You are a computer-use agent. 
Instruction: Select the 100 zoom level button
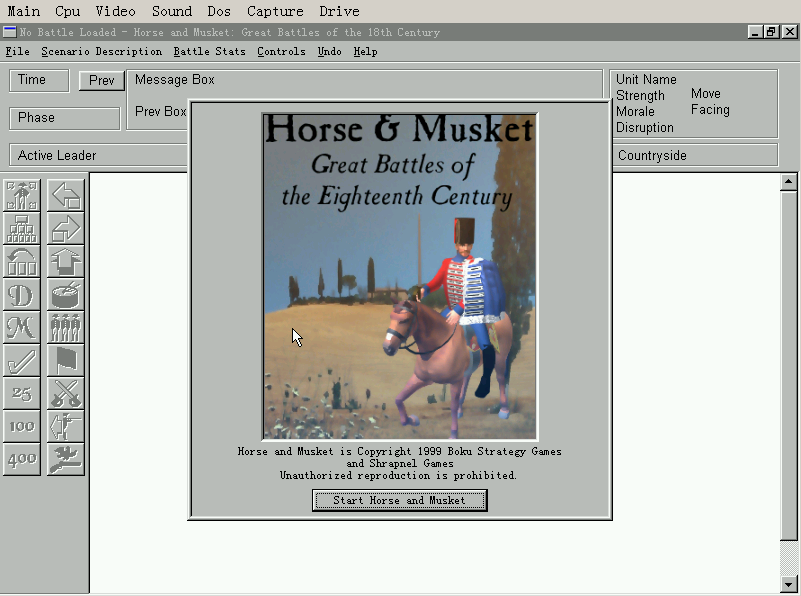21,426
